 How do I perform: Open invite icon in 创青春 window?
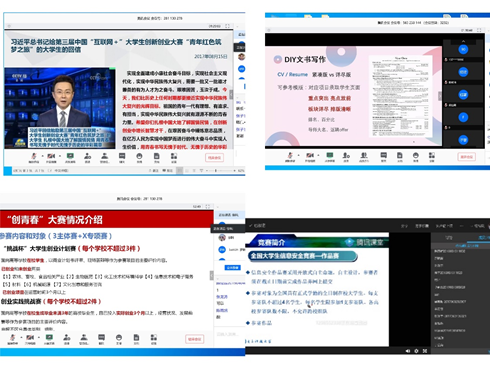67,338
